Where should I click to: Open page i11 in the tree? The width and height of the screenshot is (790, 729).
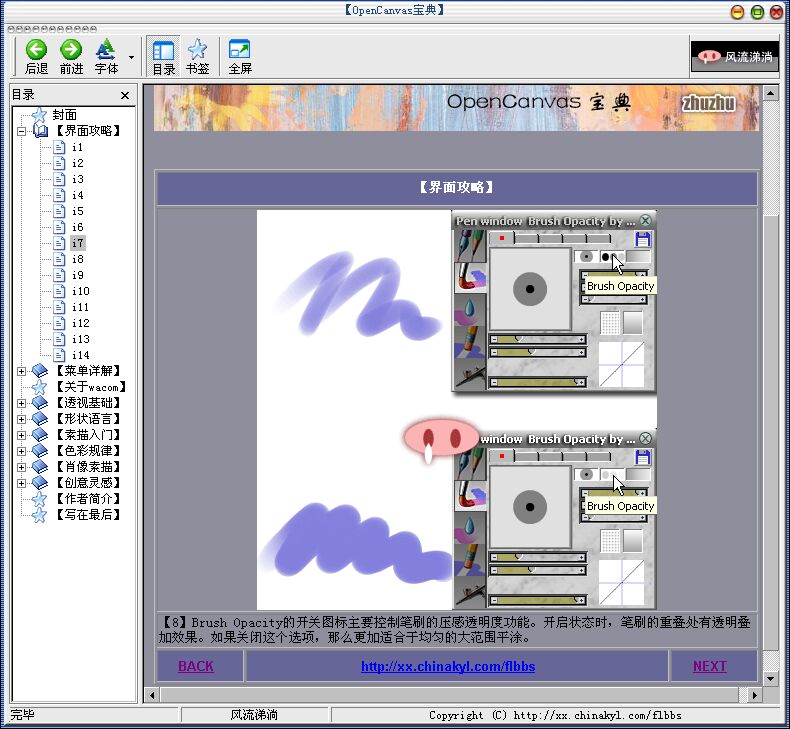pos(80,307)
